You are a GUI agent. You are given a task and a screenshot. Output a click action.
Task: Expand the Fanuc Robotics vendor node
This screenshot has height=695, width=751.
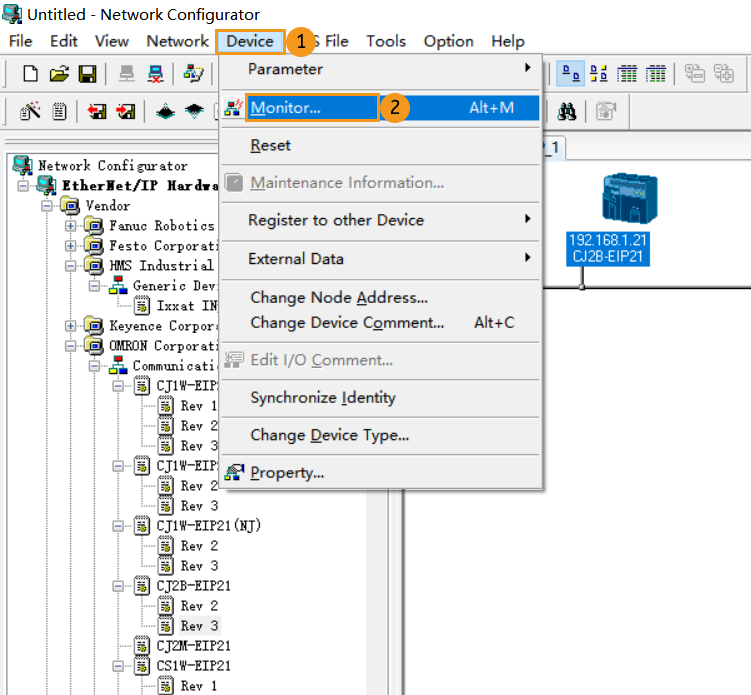tap(71, 226)
